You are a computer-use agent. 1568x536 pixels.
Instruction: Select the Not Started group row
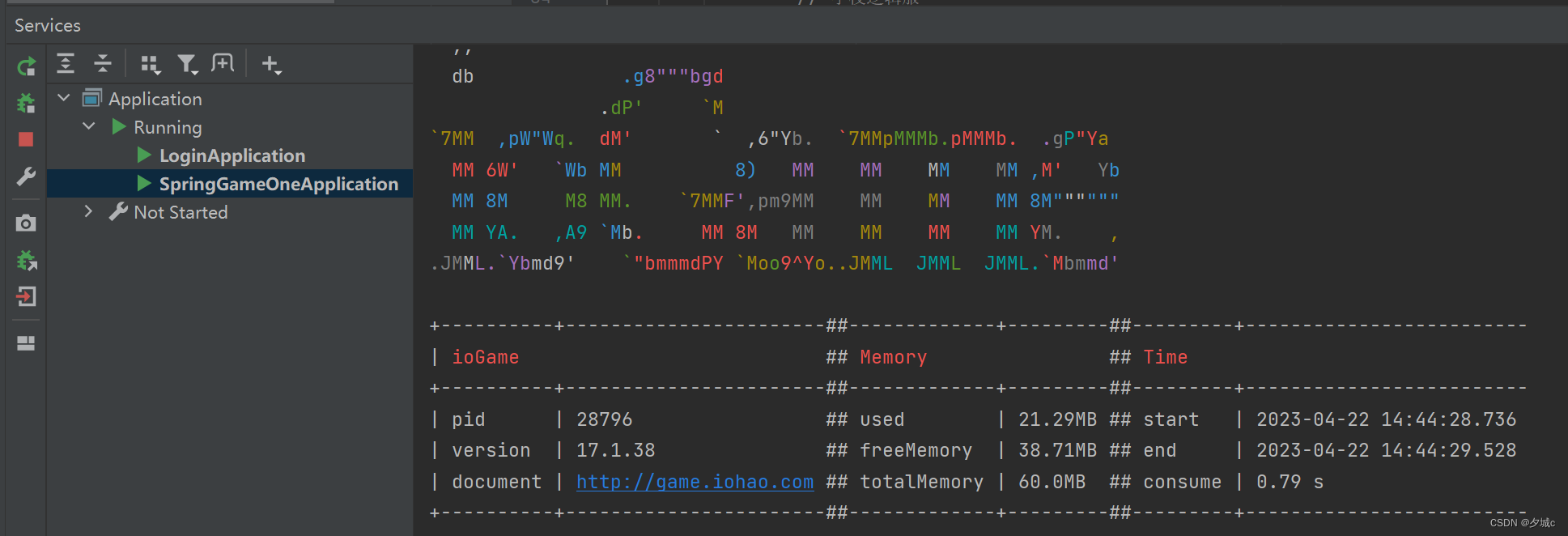[x=230, y=212]
